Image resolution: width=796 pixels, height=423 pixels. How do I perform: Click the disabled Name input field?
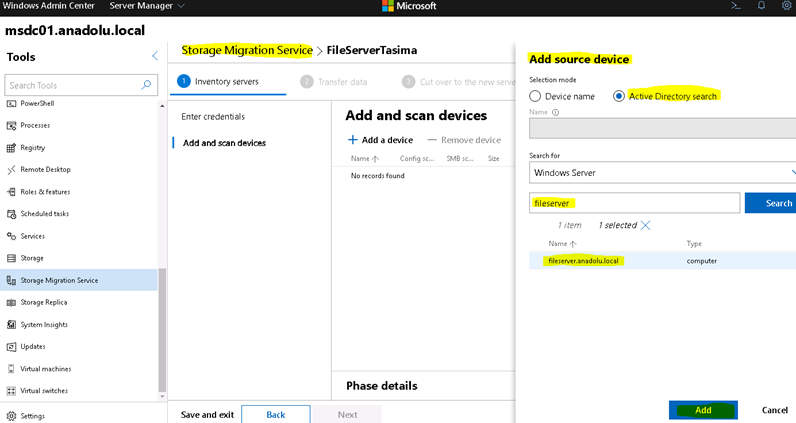coord(662,128)
